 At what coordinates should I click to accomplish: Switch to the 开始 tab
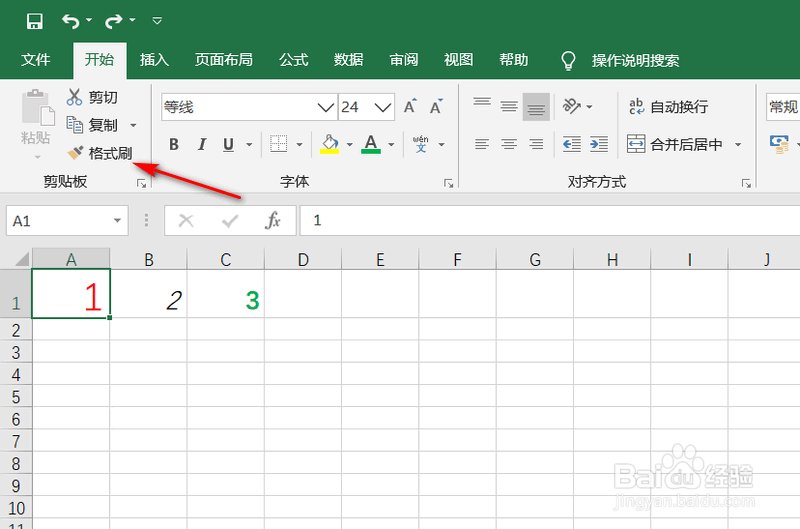(99, 60)
